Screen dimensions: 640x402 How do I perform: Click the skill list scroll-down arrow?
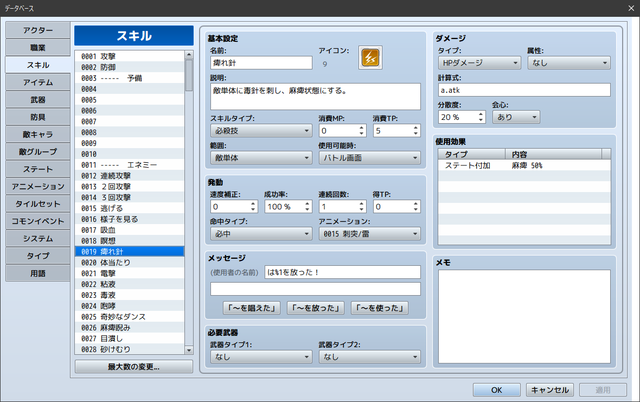tap(189, 350)
